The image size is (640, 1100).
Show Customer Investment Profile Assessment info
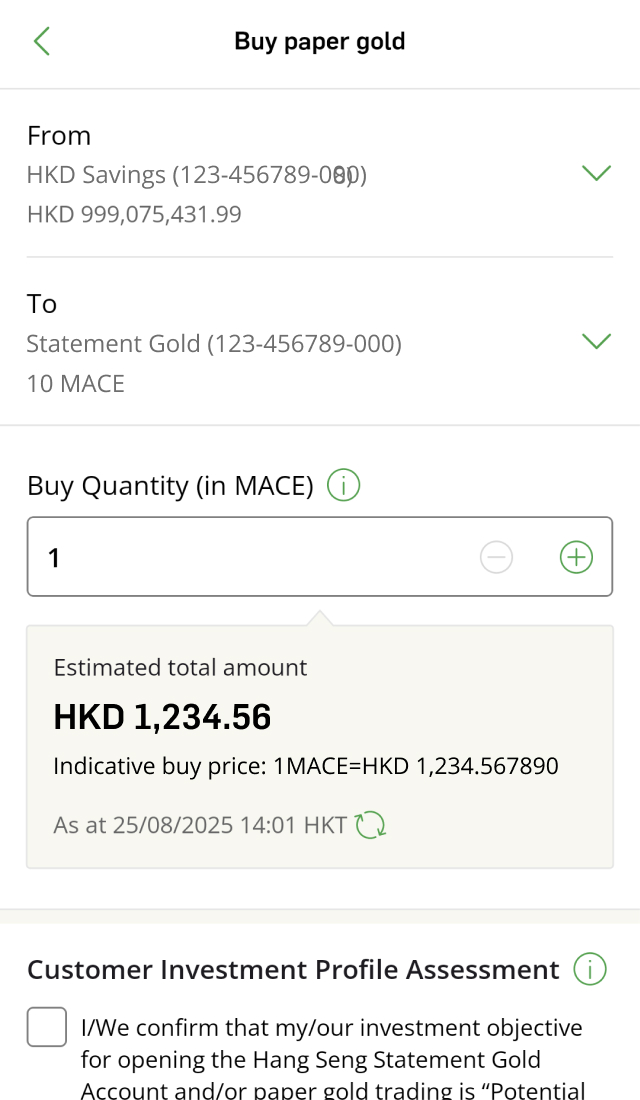(590, 970)
